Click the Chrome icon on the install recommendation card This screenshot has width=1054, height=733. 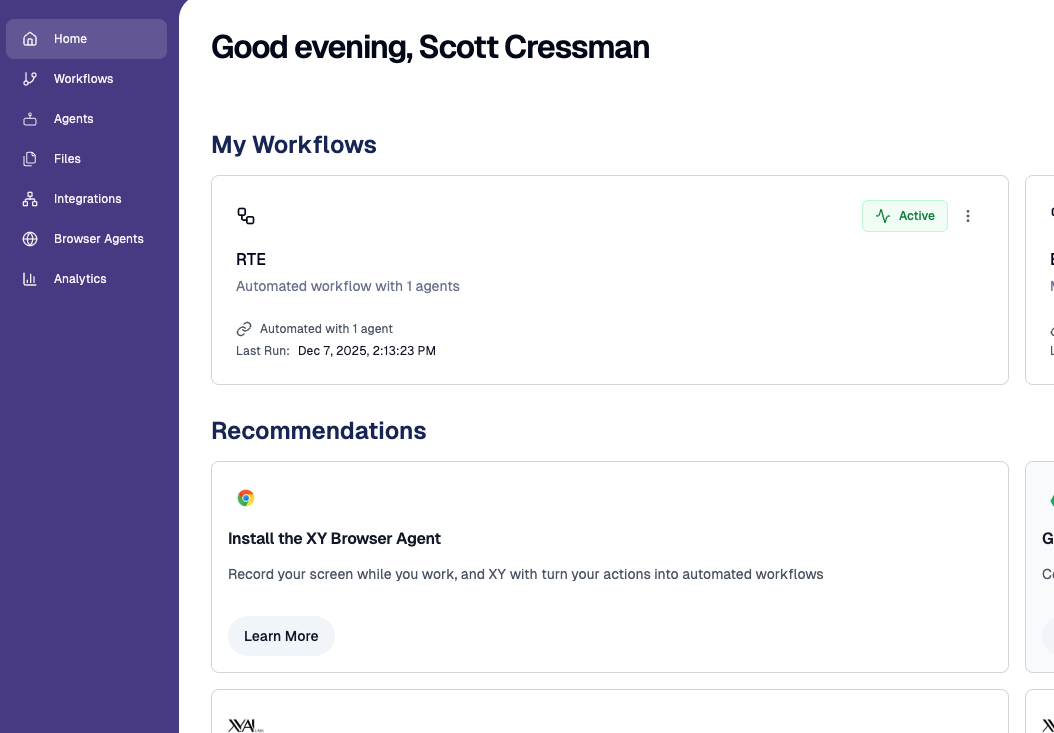pos(245,498)
